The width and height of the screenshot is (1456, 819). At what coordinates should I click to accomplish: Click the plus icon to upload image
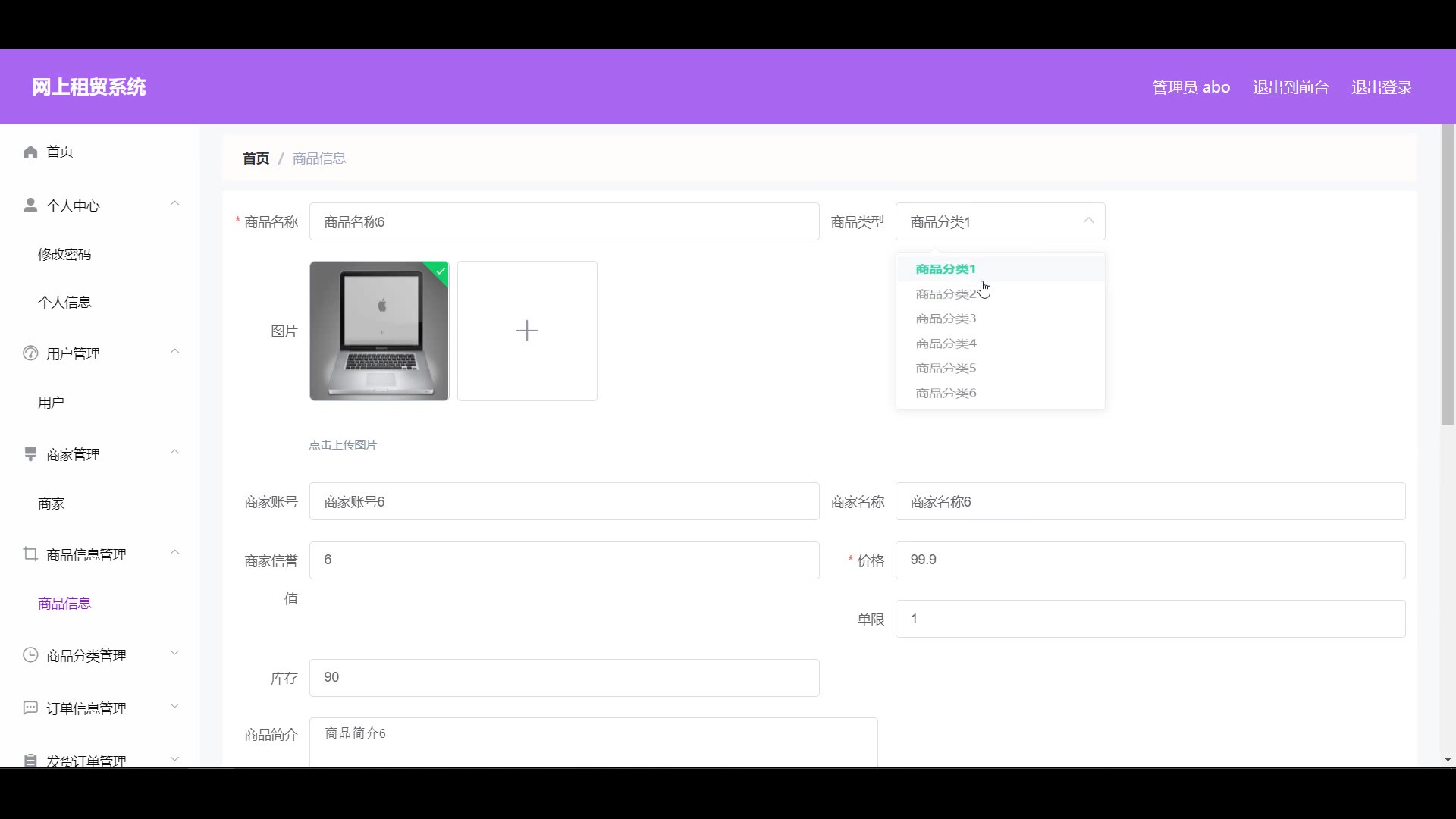(x=527, y=331)
